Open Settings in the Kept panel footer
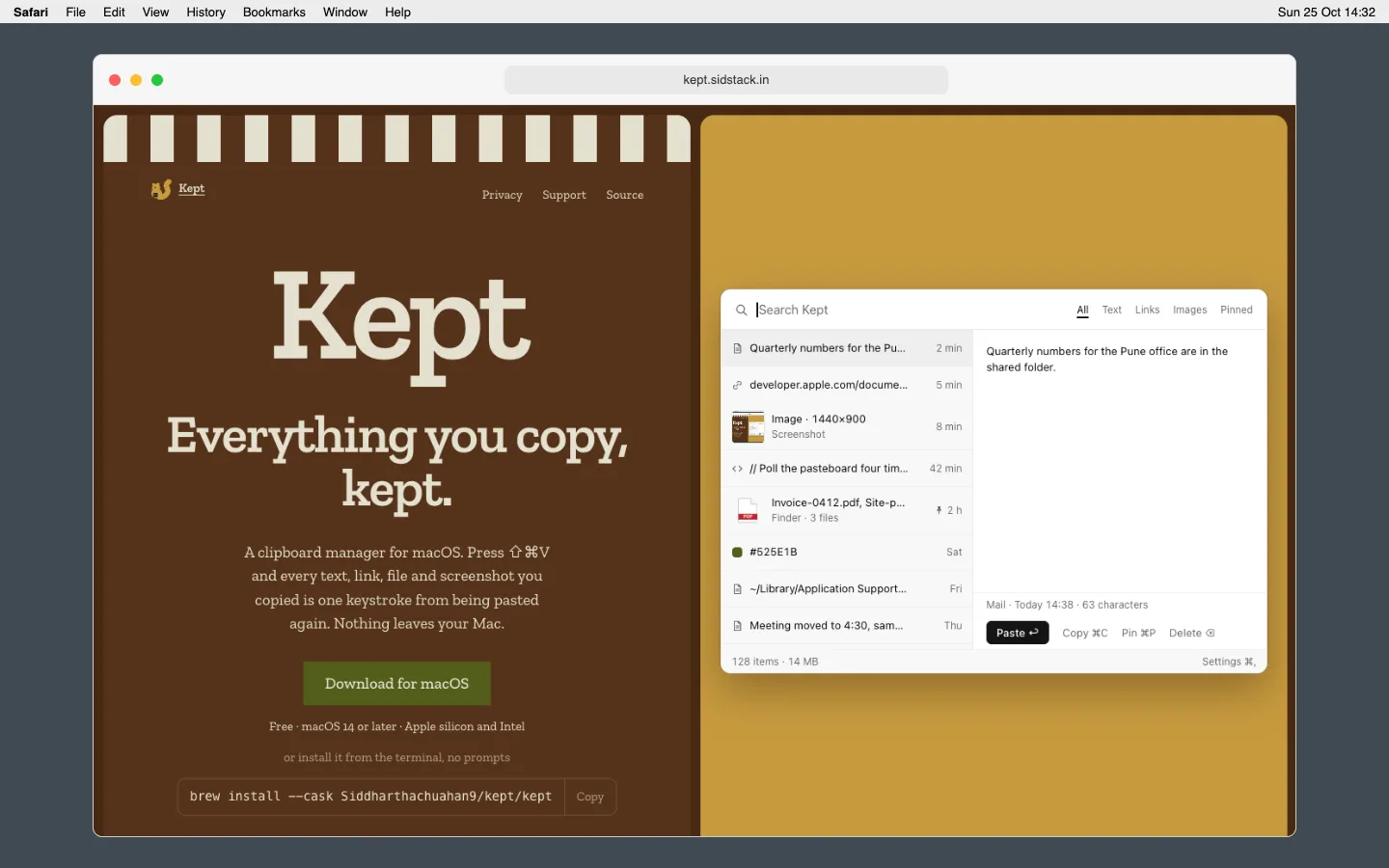Screen dimensions: 1389x868 tap(1228, 662)
